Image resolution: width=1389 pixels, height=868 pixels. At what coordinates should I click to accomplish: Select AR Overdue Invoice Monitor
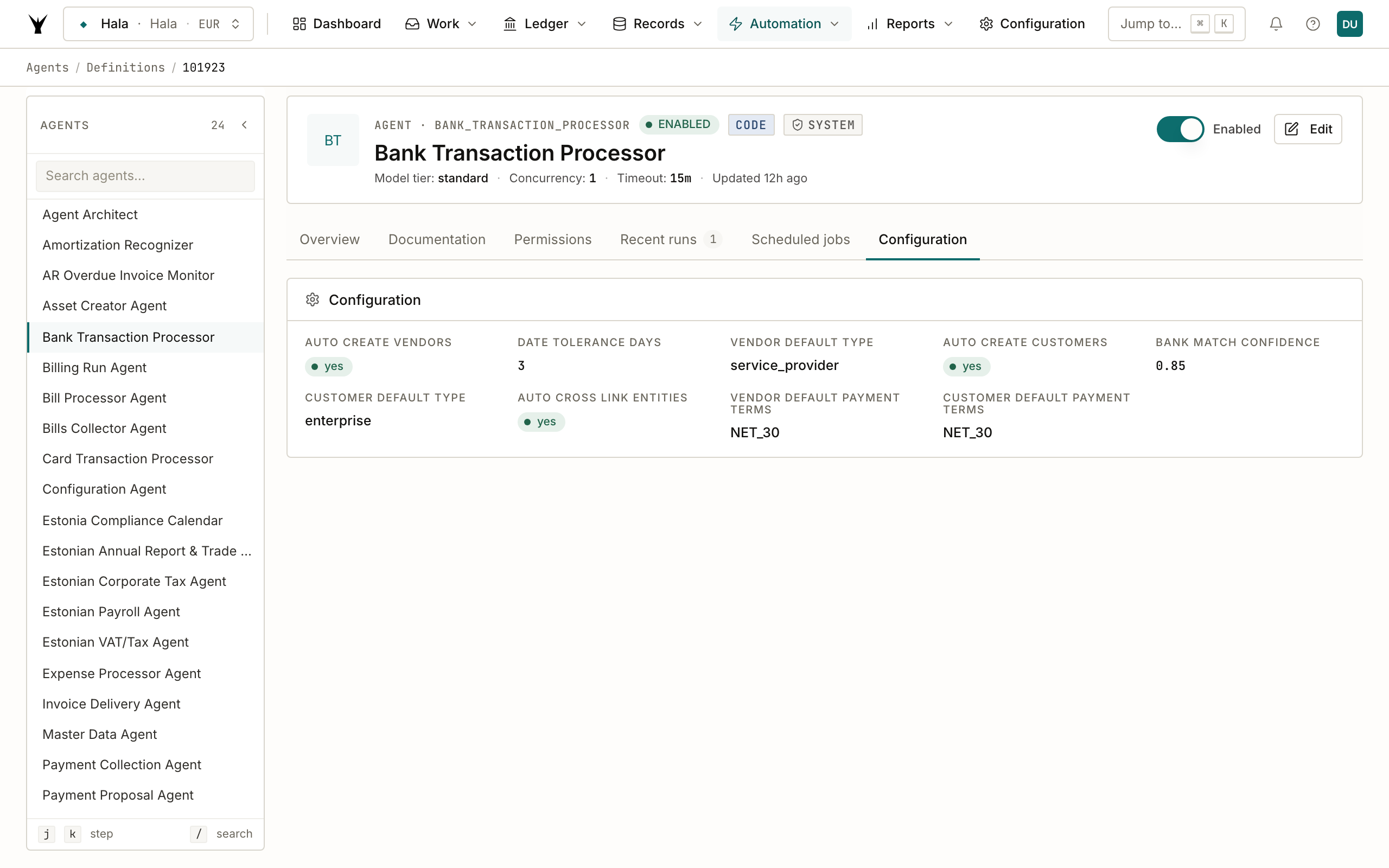(x=145, y=275)
